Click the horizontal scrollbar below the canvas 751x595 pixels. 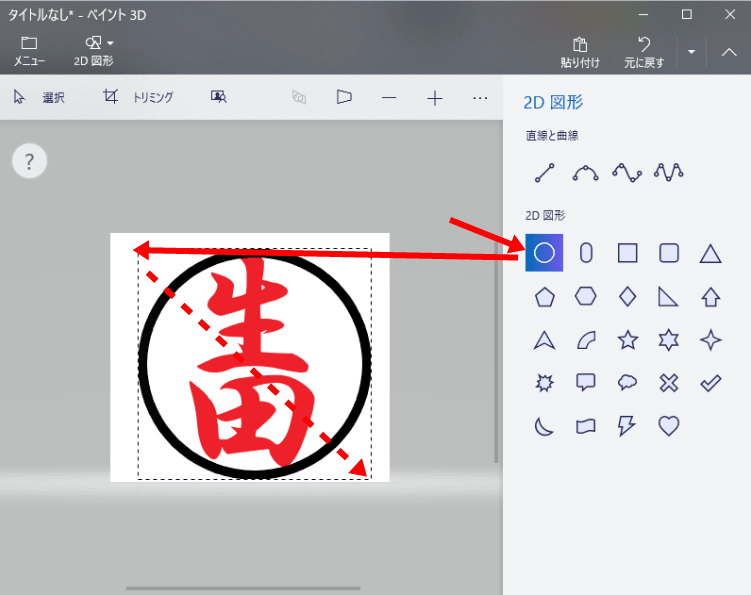pyautogui.click(x=243, y=588)
